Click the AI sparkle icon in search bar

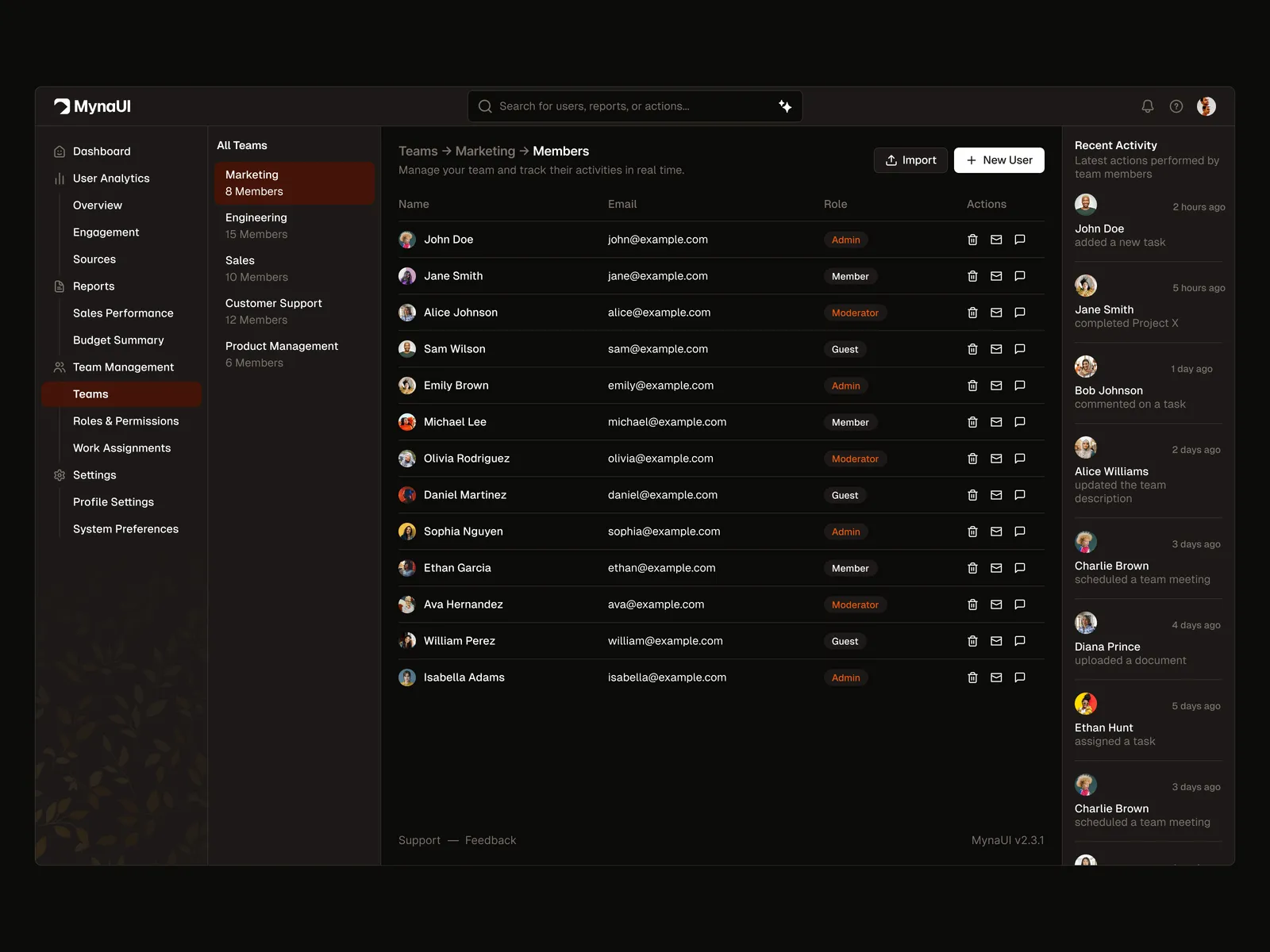pos(785,106)
